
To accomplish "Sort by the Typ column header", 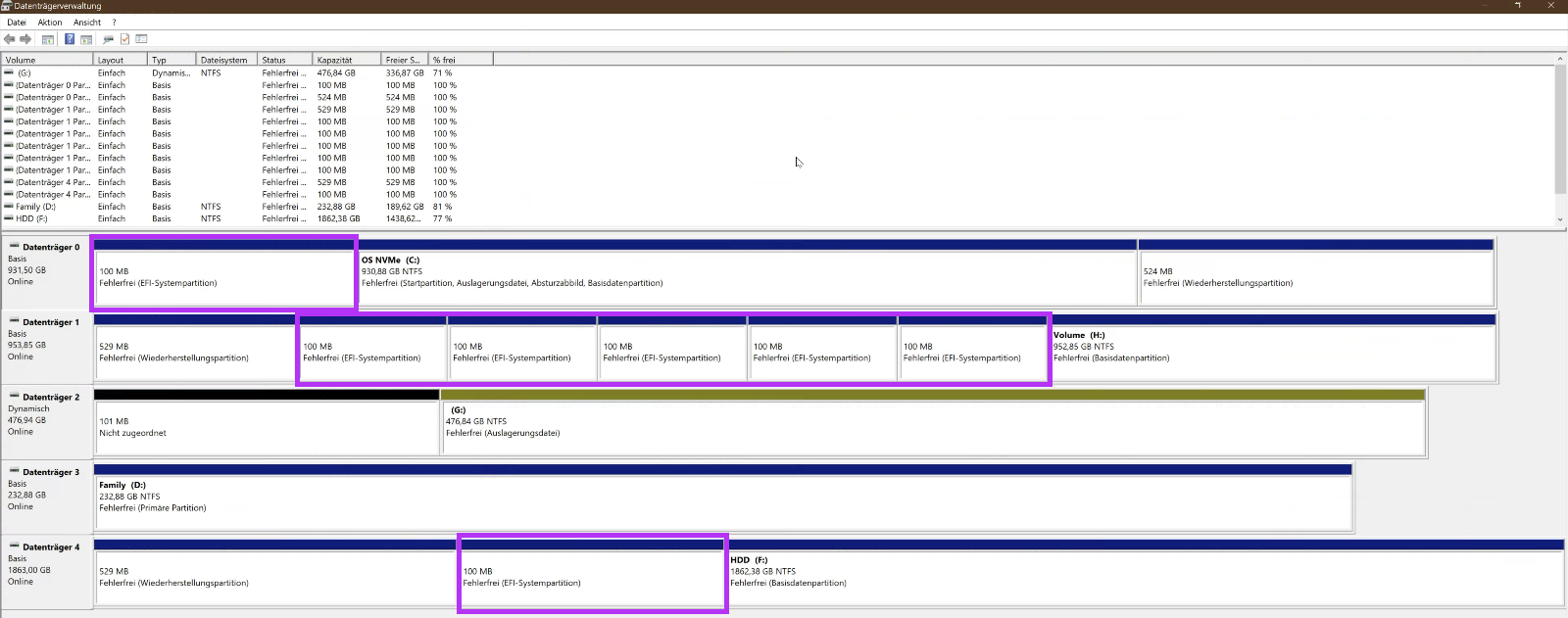I will [171, 60].
